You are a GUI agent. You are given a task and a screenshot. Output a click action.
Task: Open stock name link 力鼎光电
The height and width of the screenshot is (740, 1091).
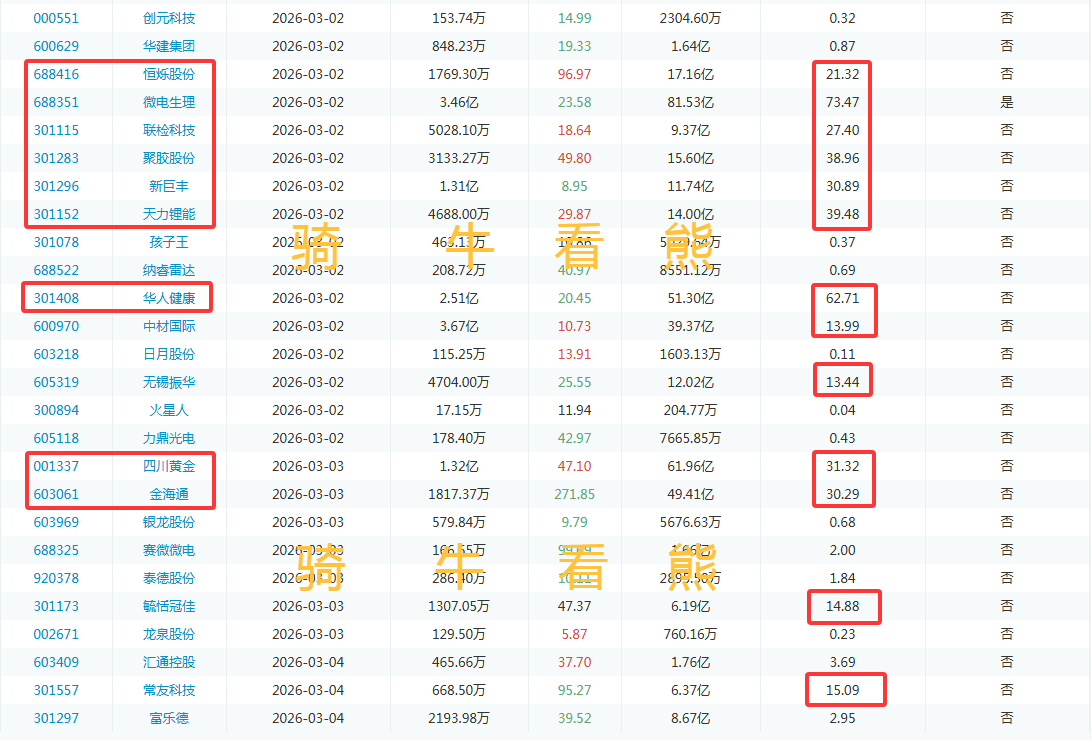tap(169, 438)
